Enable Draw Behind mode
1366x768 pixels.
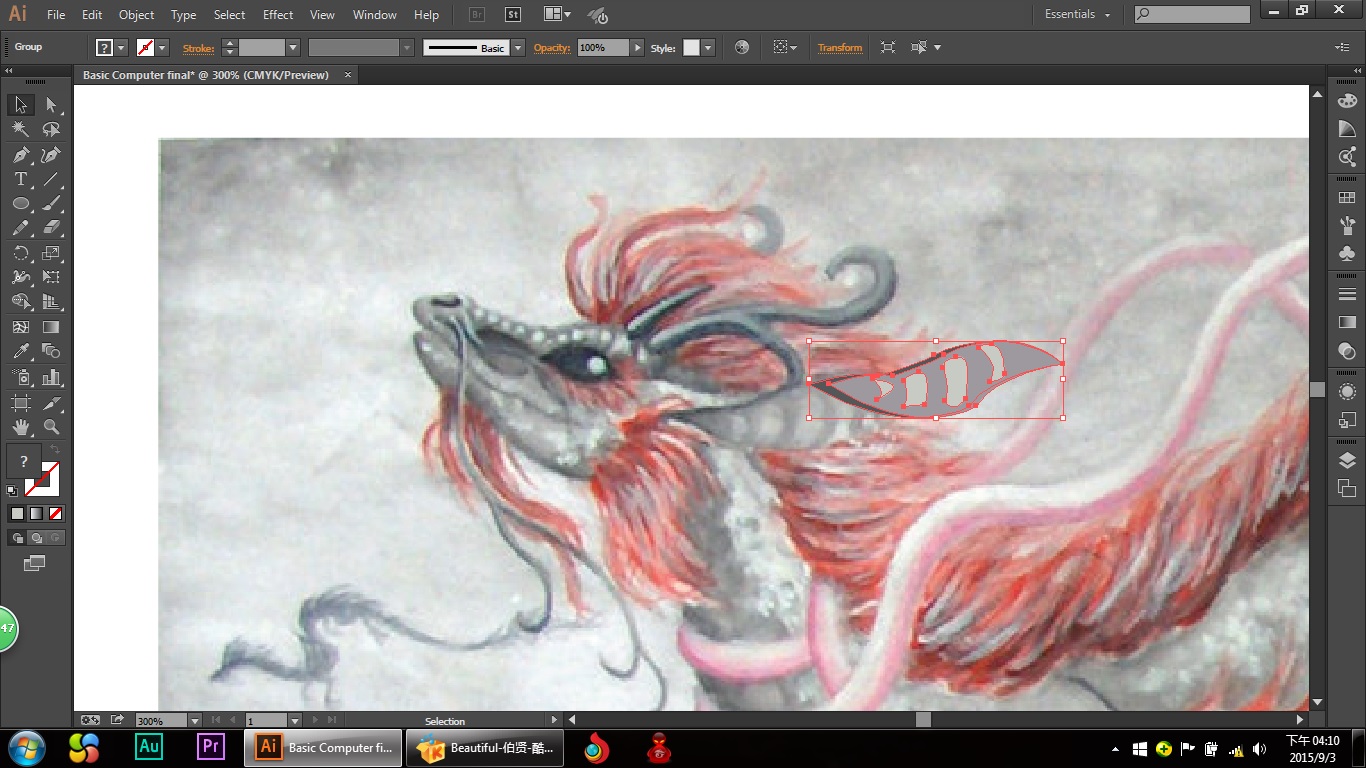click(36, 538)
